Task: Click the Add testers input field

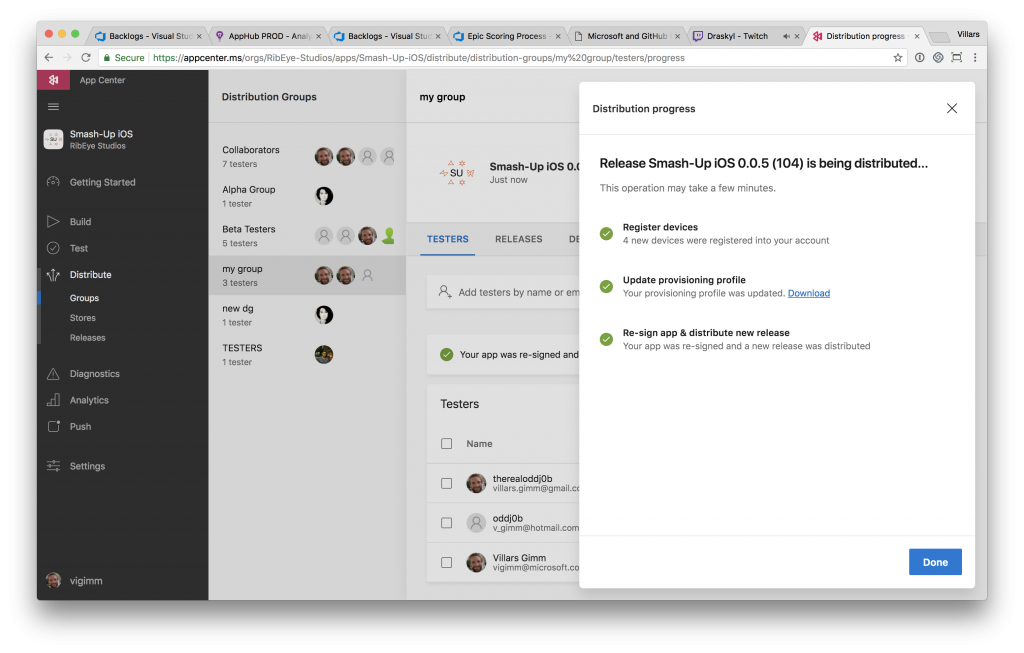Action: [503, 292]
